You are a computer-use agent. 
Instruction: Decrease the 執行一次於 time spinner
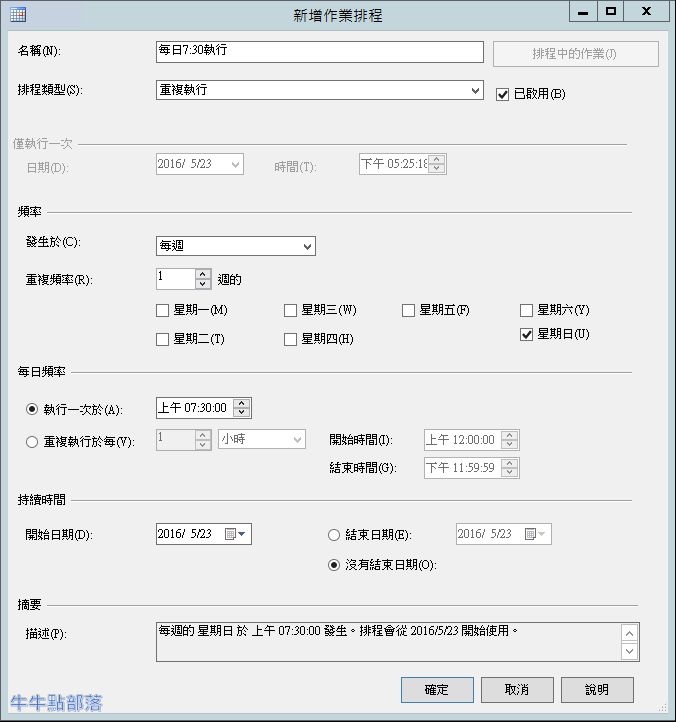click(241, 412)
